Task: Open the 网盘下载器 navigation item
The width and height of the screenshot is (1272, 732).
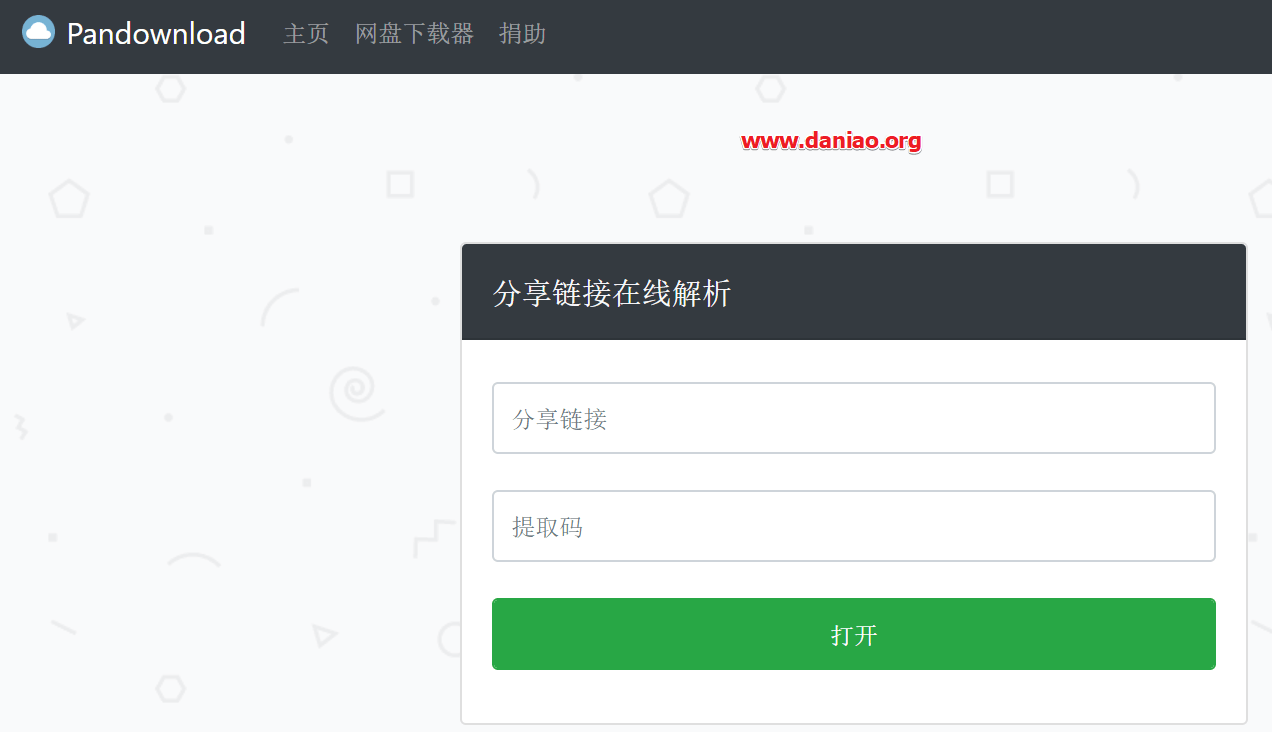Action: click(x=414, y=34)
